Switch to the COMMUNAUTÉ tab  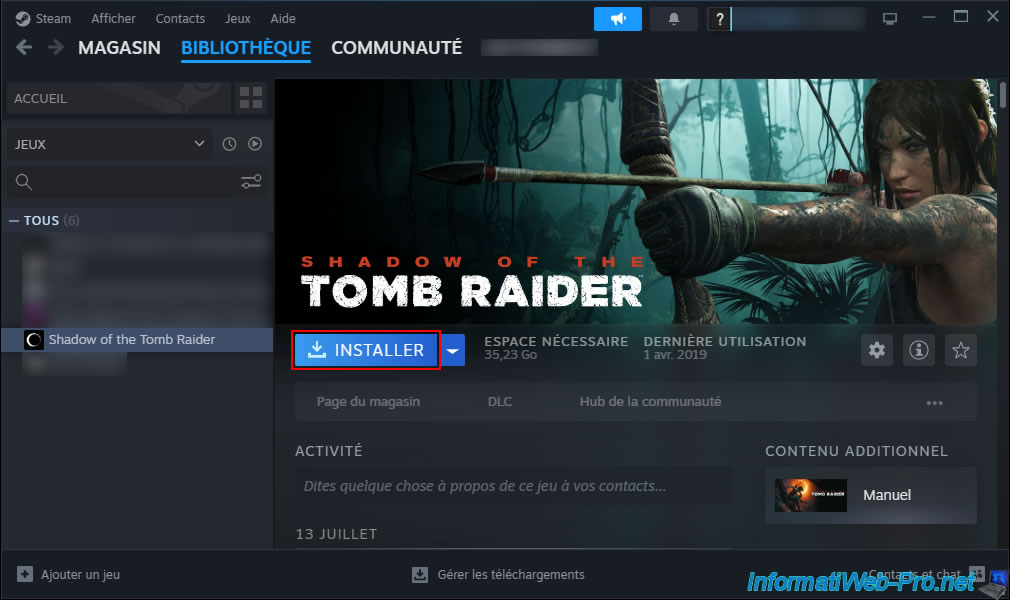[396, 48]
